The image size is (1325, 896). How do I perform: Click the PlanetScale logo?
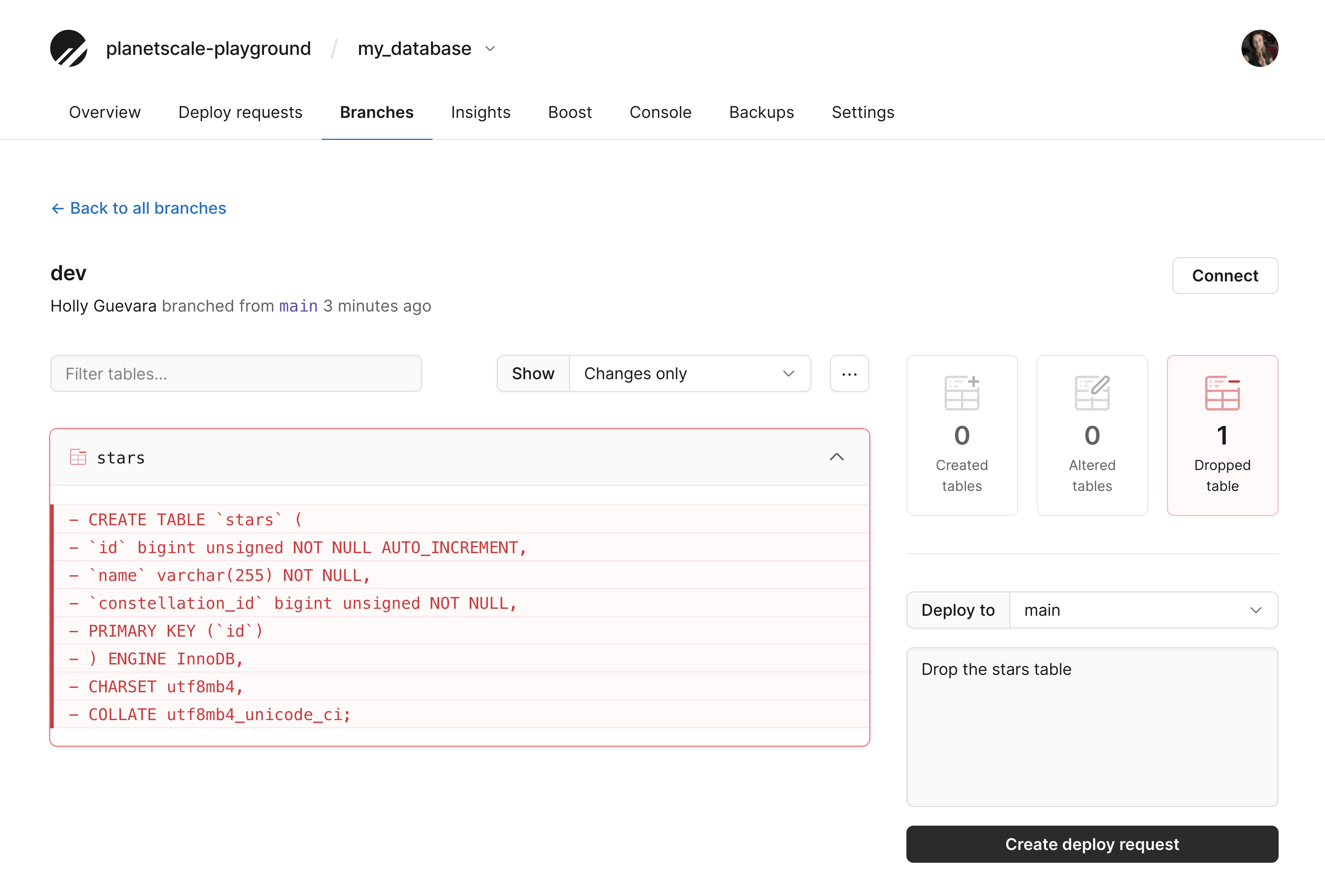[x=69, y=48]
